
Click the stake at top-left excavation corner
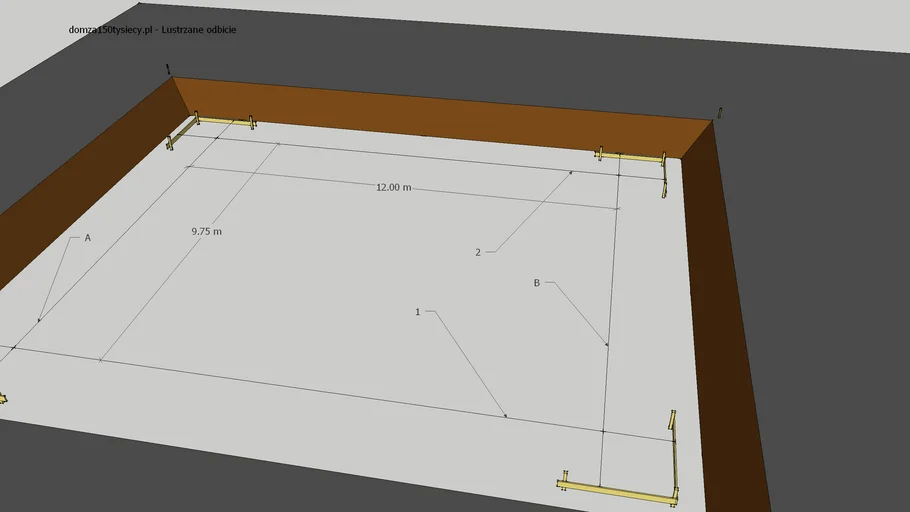tap(168, 69)
